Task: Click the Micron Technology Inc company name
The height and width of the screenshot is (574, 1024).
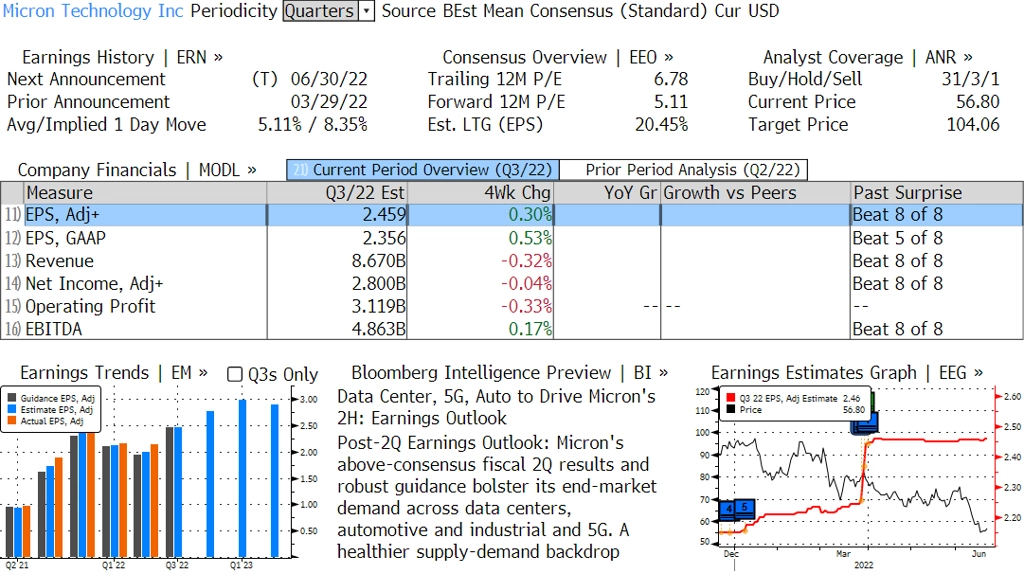Action: click(x=93, y=11)
